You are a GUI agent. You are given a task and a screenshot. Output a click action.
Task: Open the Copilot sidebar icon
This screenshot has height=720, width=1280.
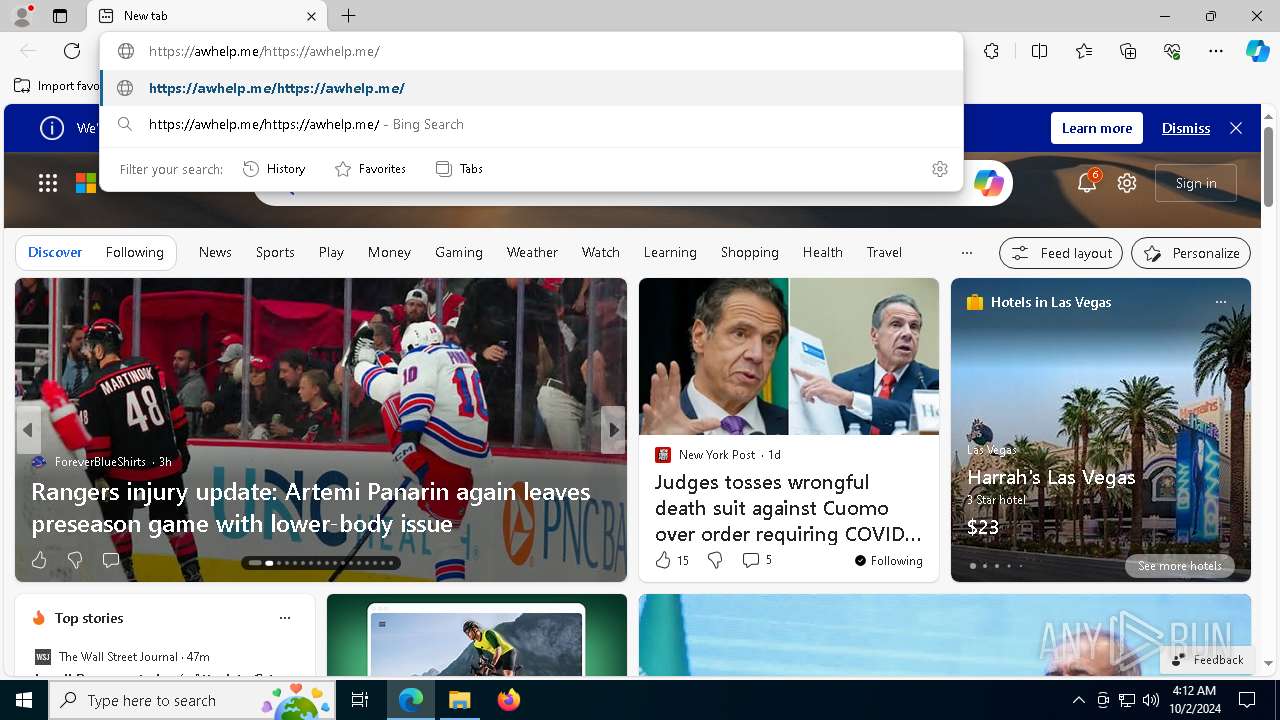click(1257, 51)
